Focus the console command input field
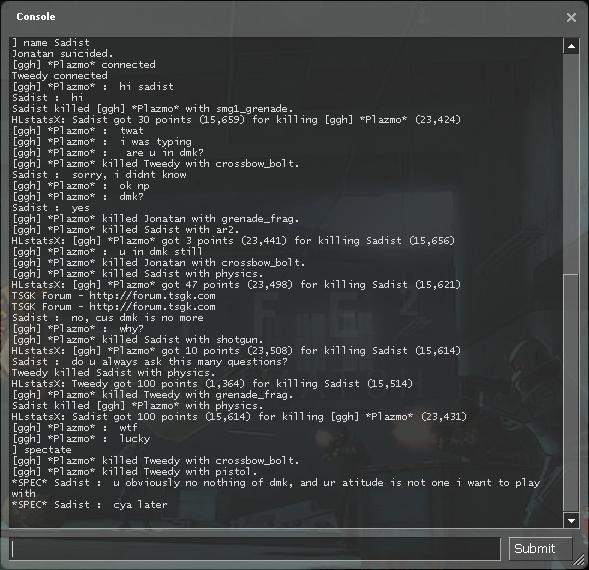Image resolution: width=589 pixels, height=570 pixels. (255, 549)
